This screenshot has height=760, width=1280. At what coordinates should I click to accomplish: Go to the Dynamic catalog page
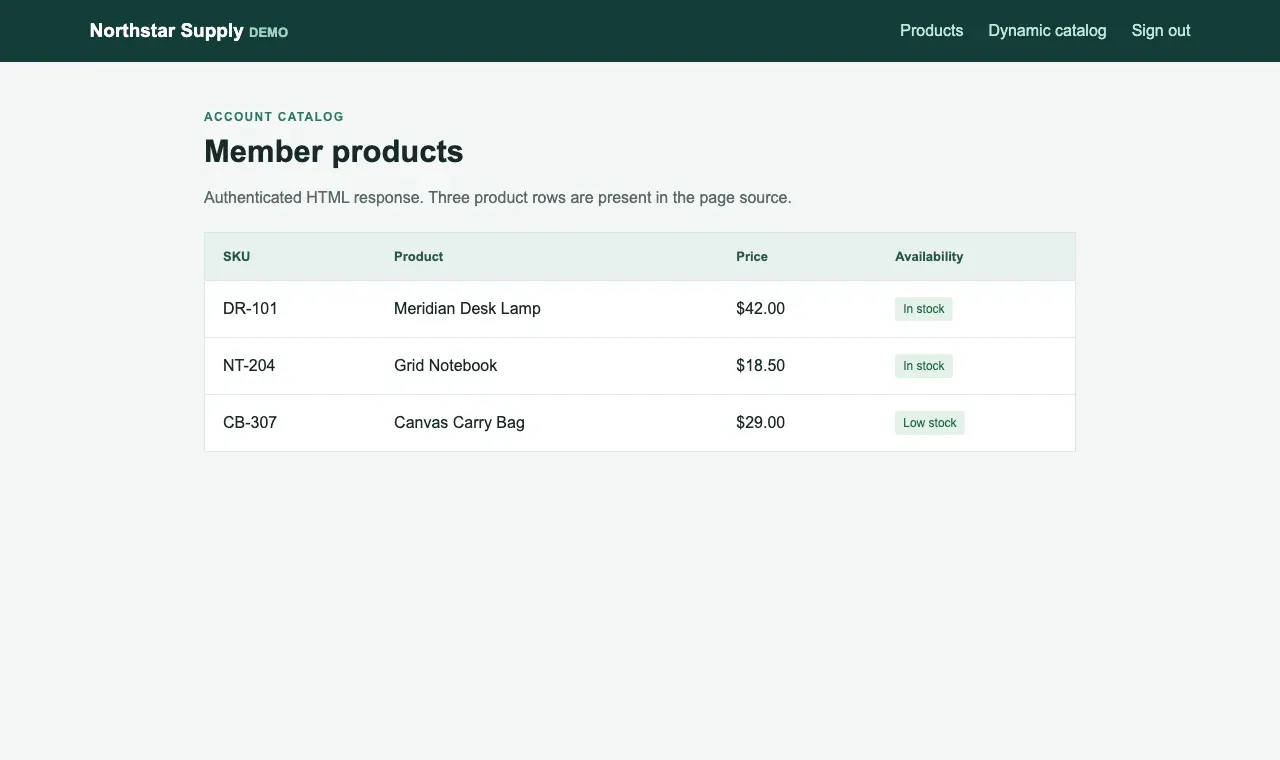click(1047, 30)
